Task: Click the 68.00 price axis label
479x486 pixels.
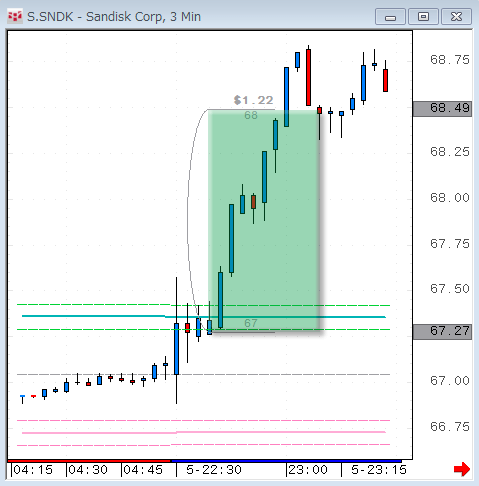Action: point(450,198)
